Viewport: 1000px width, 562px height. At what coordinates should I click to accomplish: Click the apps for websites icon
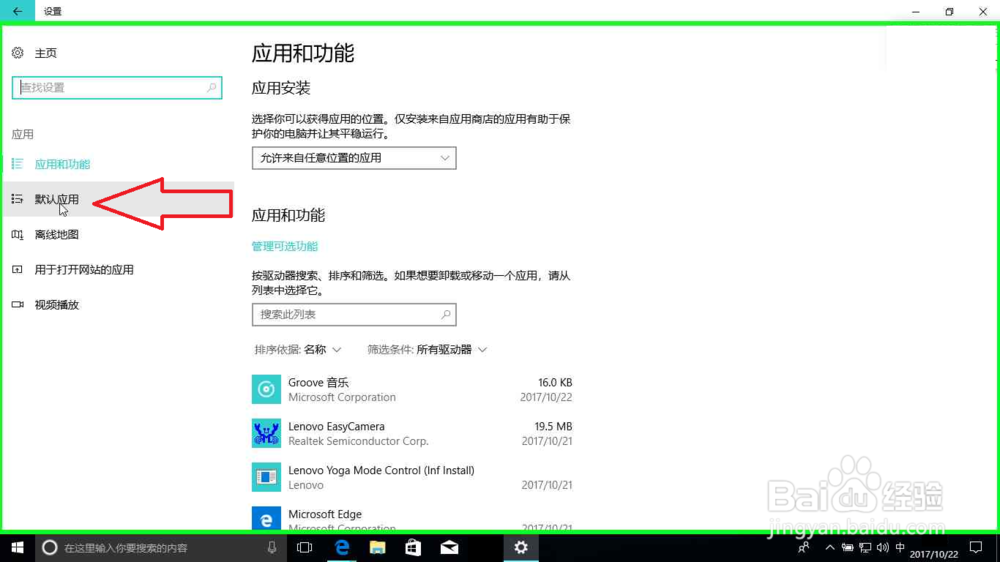click(x=17, y=270)
